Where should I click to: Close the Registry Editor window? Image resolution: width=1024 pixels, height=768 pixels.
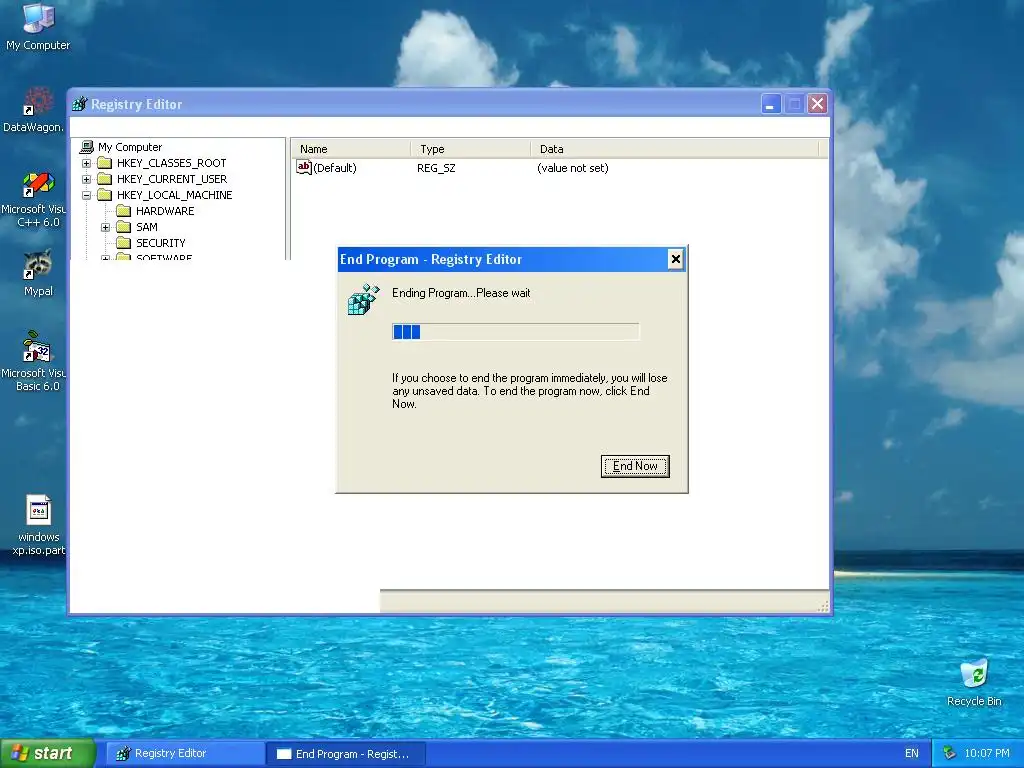pos(817,104)
